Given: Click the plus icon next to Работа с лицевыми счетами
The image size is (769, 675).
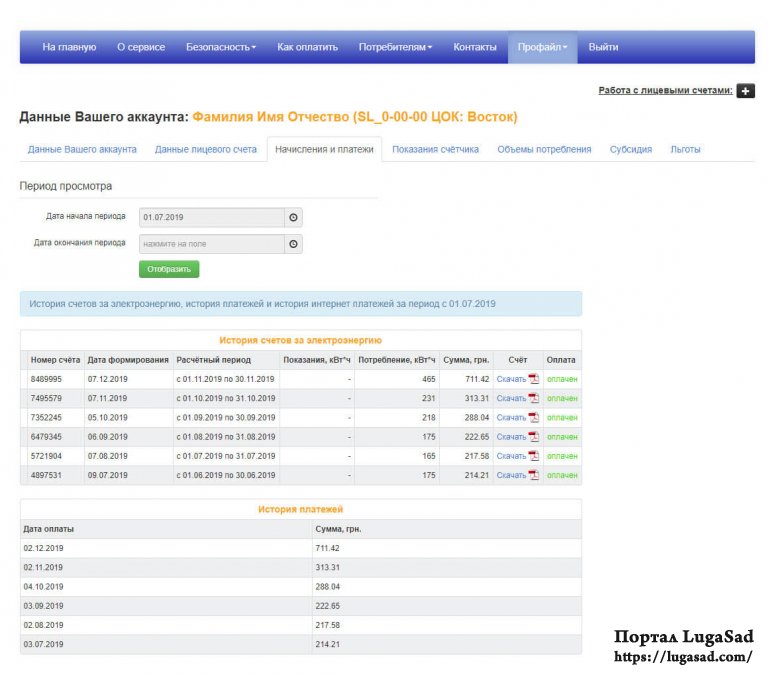Looking at the screenshot, I should click(745, 91).
